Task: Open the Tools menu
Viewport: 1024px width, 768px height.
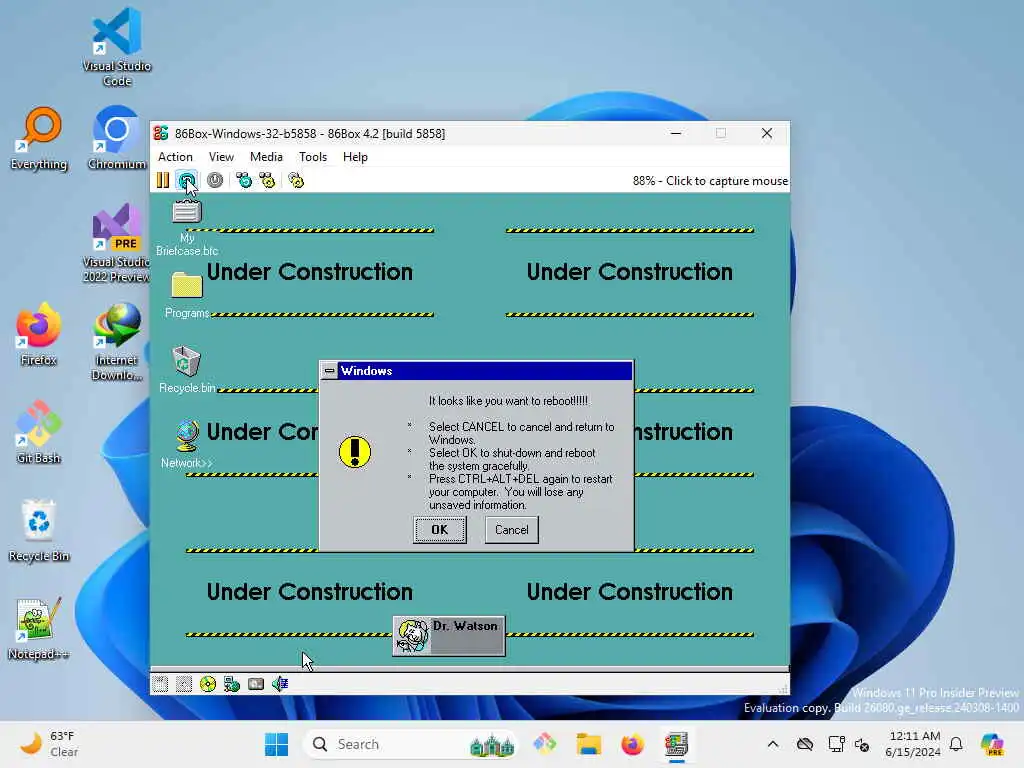Action: coord(313,157)
